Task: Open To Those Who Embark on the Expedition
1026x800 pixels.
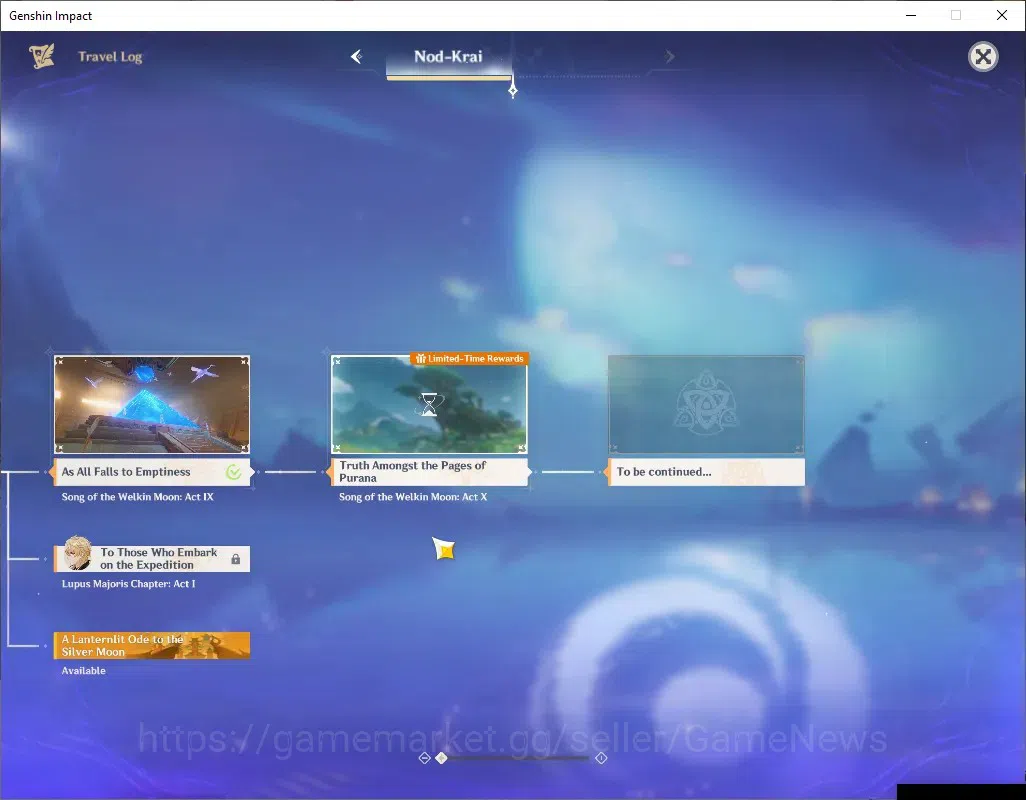Action: coord(152,559)
